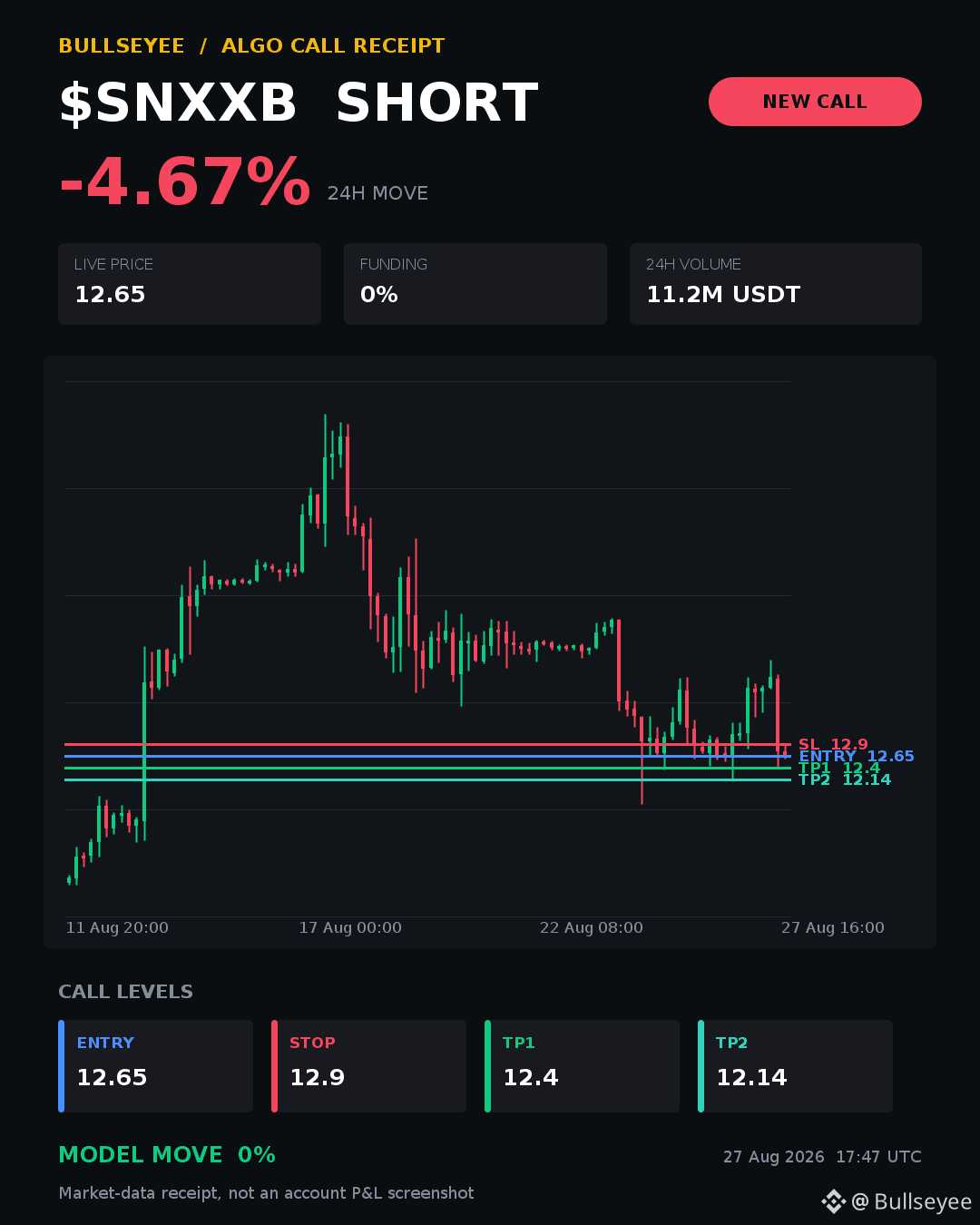Click the ALGO CALL RECEIPT header text
The image size is (980, 1225).
[333, 46]
